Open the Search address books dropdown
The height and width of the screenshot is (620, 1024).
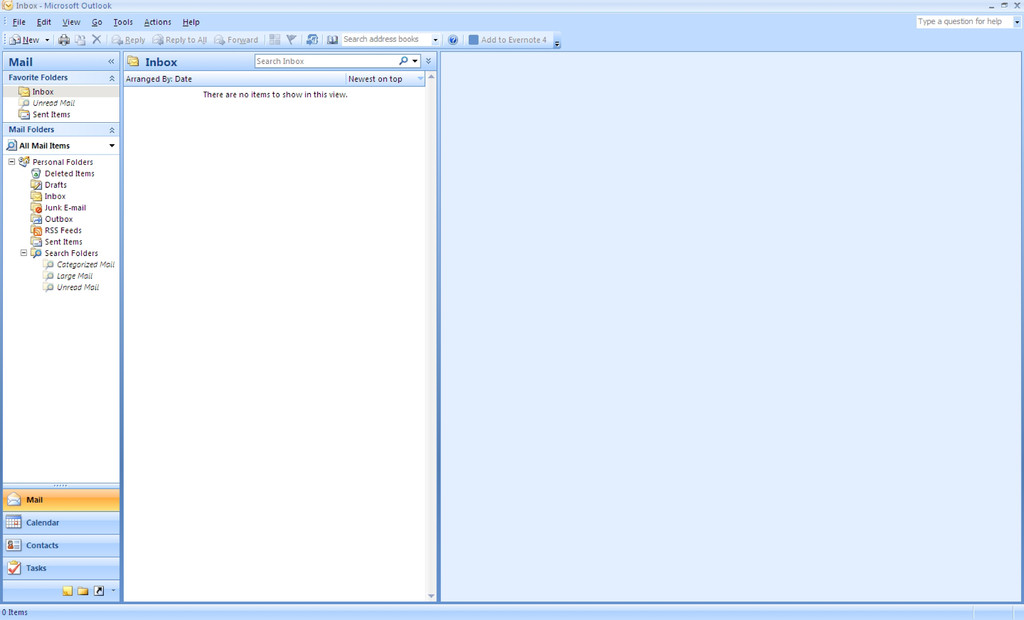pos(436,40)
